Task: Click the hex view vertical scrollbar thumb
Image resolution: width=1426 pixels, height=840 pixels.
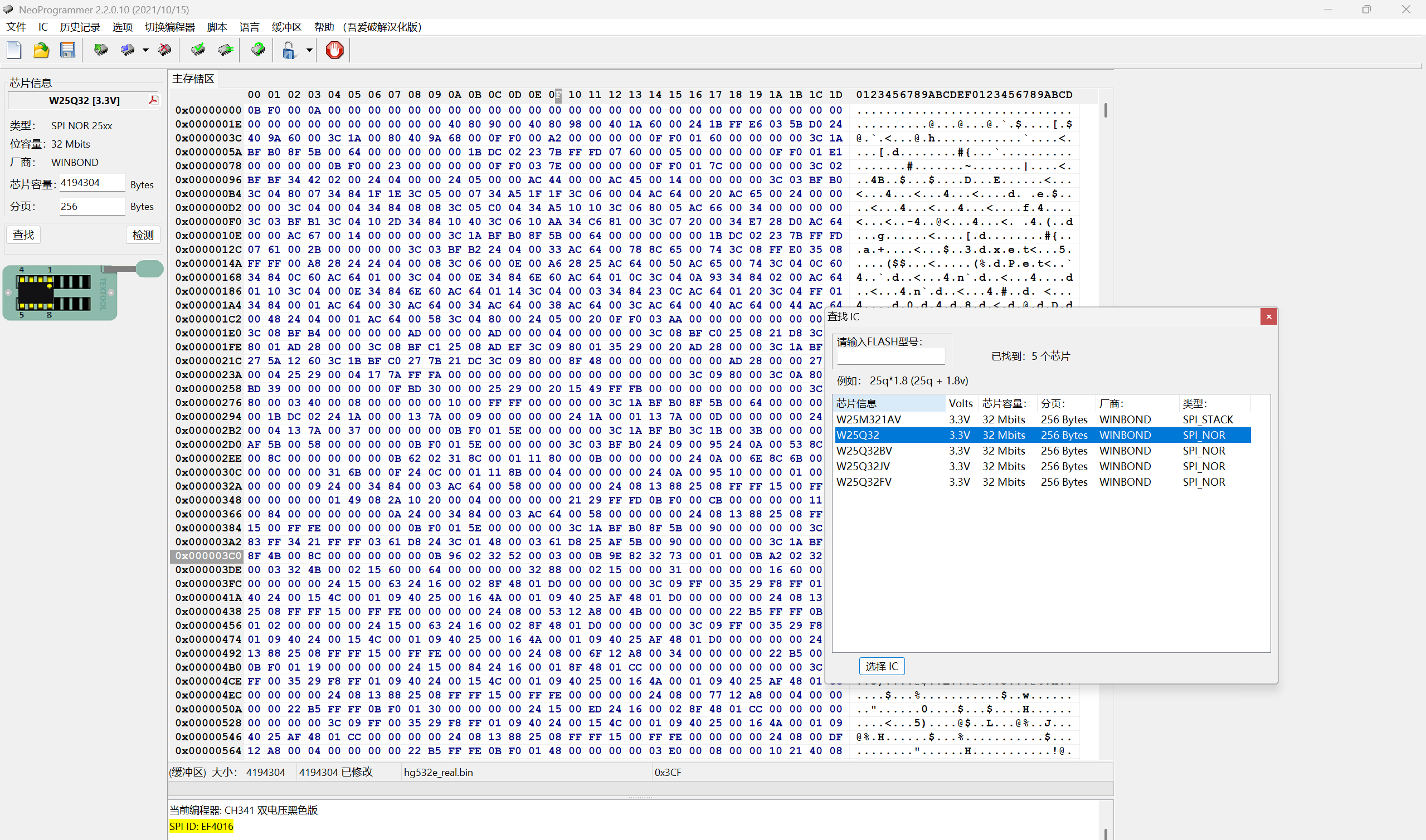Action: (1105, 110)
